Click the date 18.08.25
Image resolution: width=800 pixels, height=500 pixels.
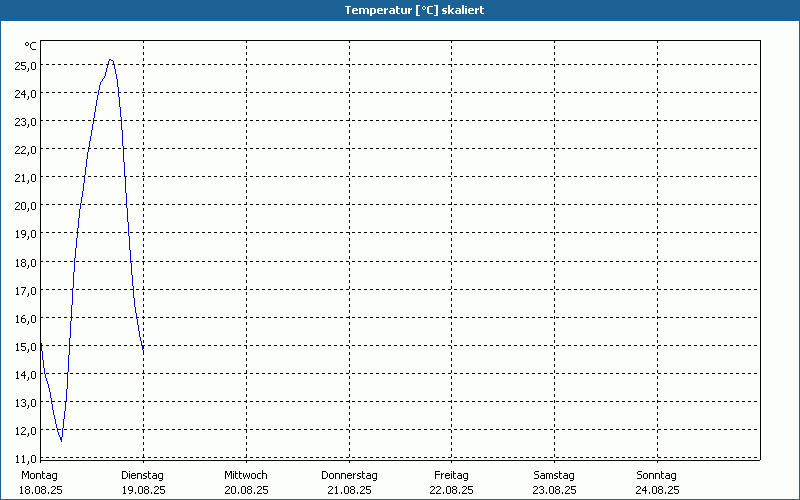(41, 491)
